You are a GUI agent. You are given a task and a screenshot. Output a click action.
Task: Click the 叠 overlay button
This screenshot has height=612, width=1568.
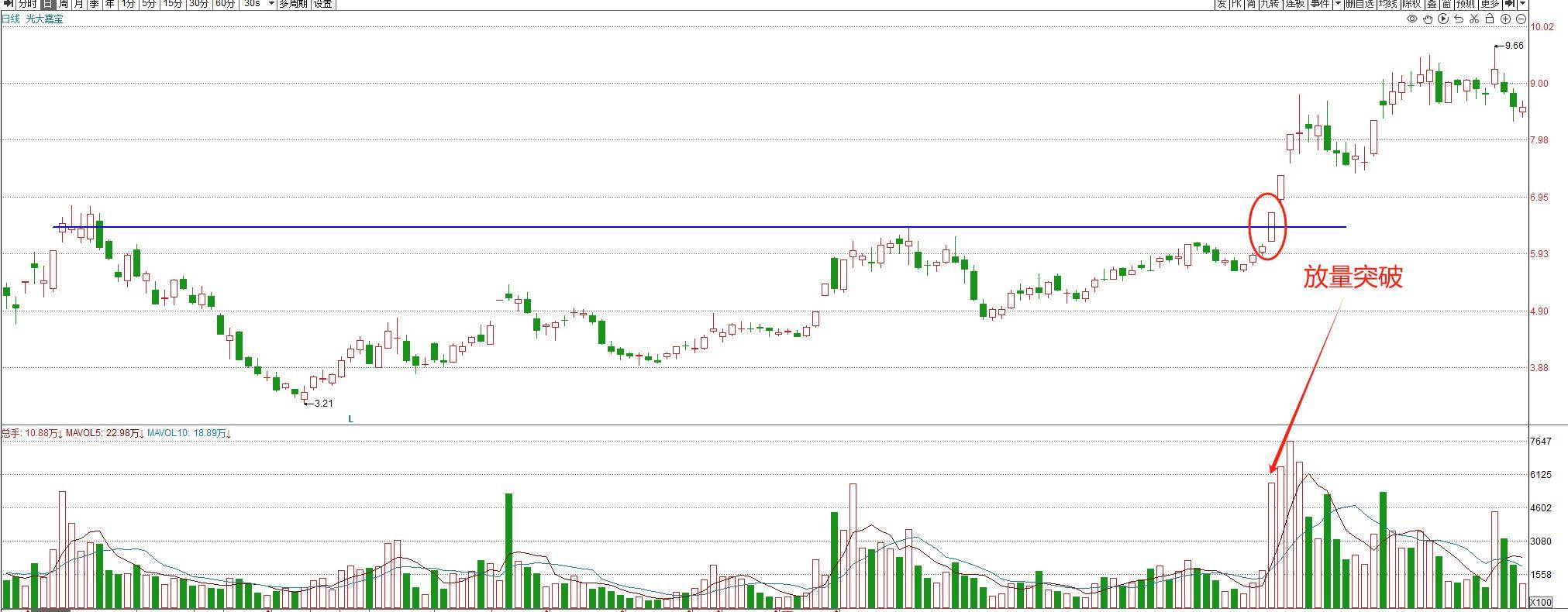click(1432, 4)
